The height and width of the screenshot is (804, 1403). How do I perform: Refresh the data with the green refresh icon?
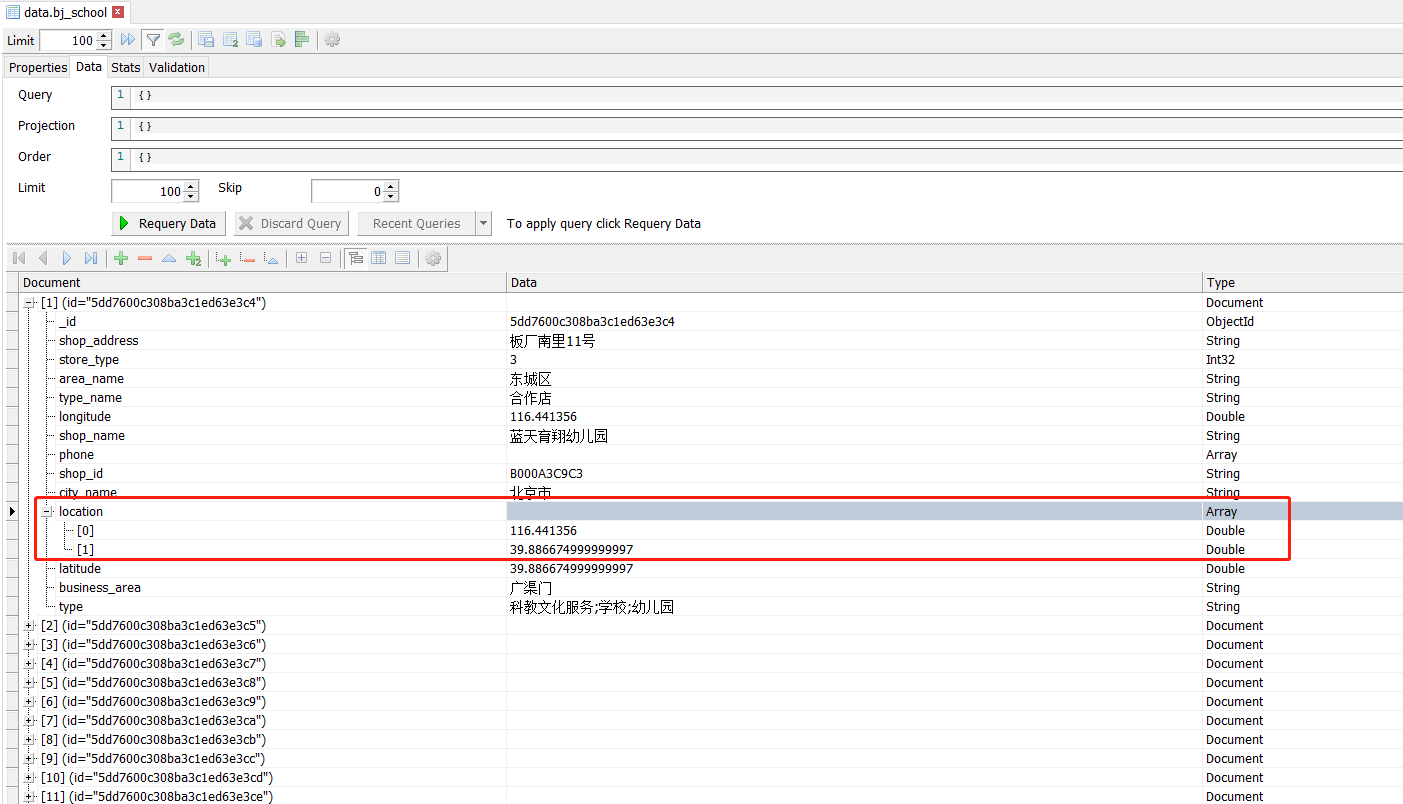click(176, 40)
